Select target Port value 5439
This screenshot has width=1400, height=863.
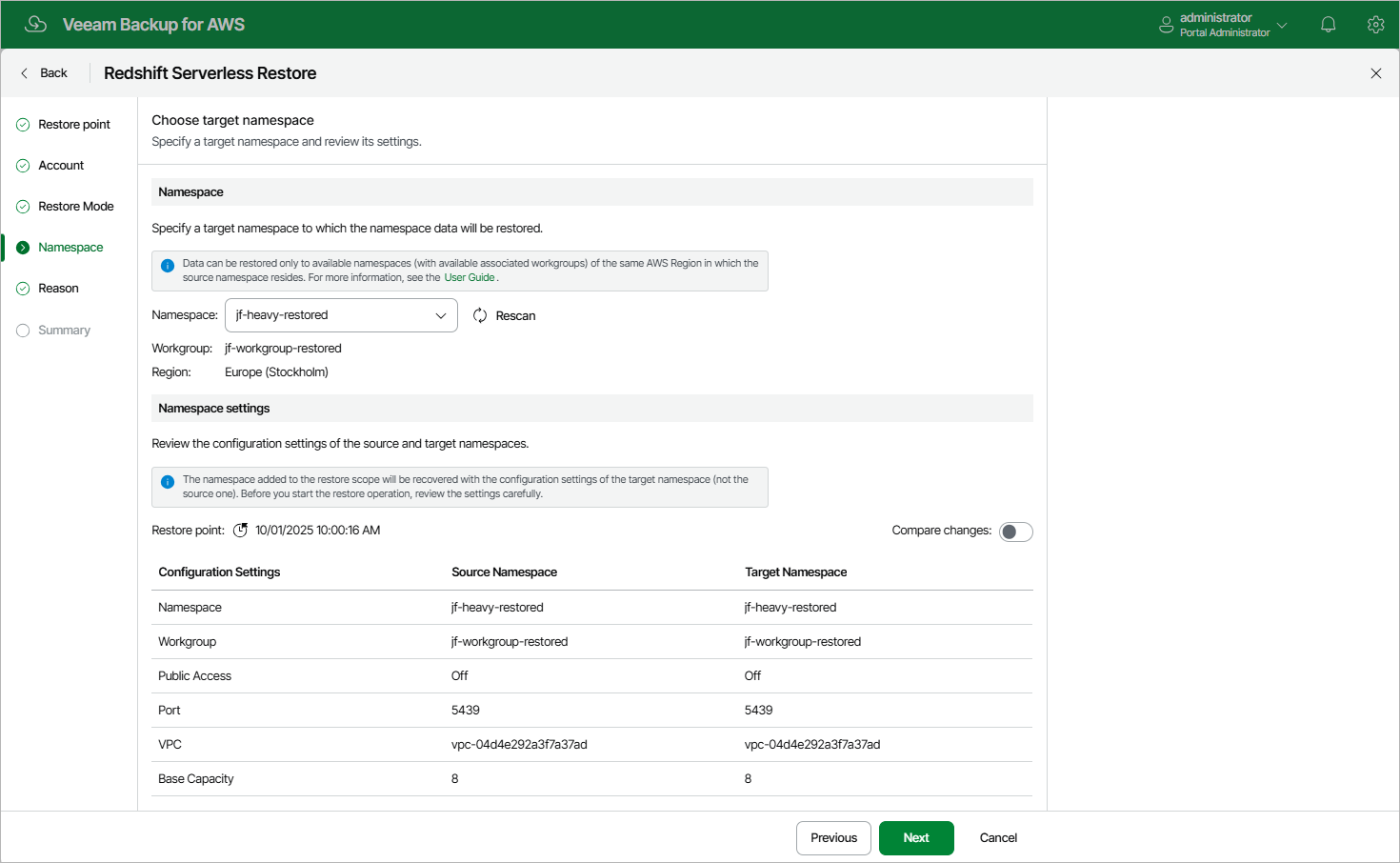[x=758, y=711]
